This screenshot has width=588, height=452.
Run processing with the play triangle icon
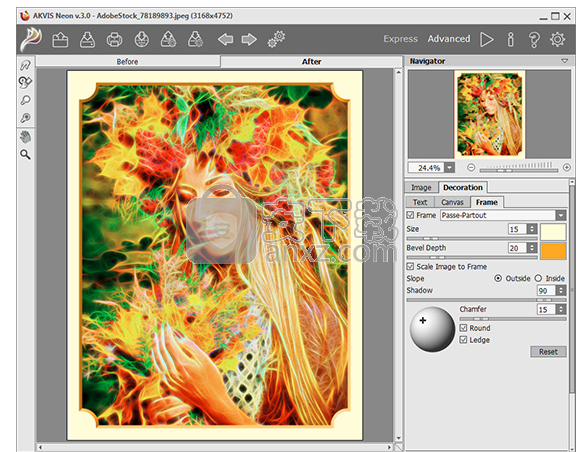(487, 39)
